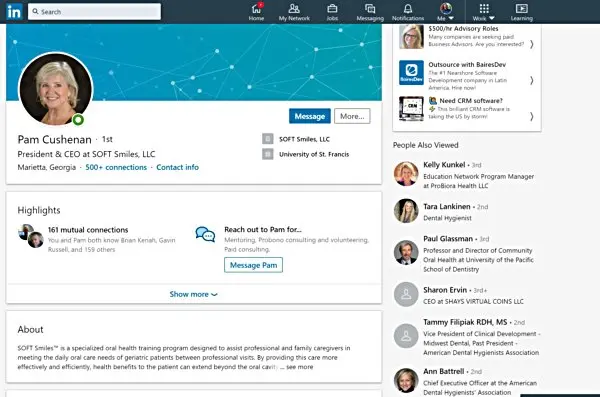Screen dimensions: 600x397
Task: Open the Notifications bell icon
Action: [408, 12]
